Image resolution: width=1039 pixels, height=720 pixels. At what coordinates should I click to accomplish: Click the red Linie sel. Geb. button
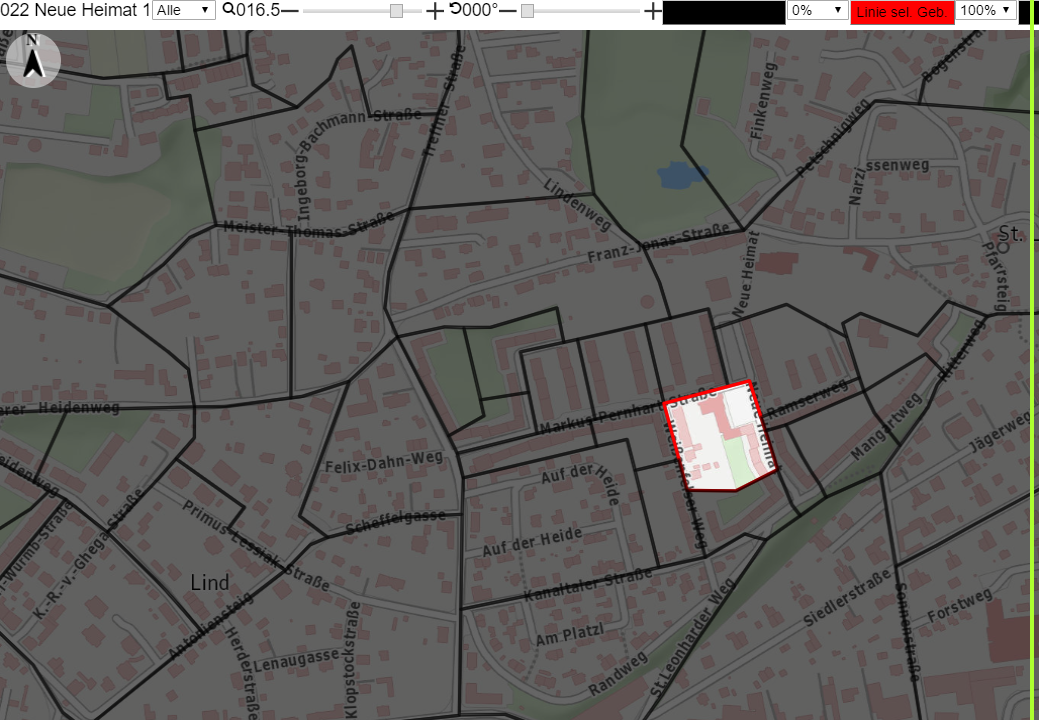902,12
